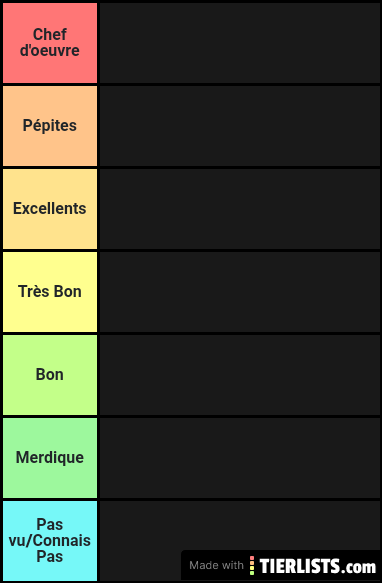Select the lime green 'Bon' tier label
Image resolution: width=382 pixels, height=583 pixels.
pos(50,375)
